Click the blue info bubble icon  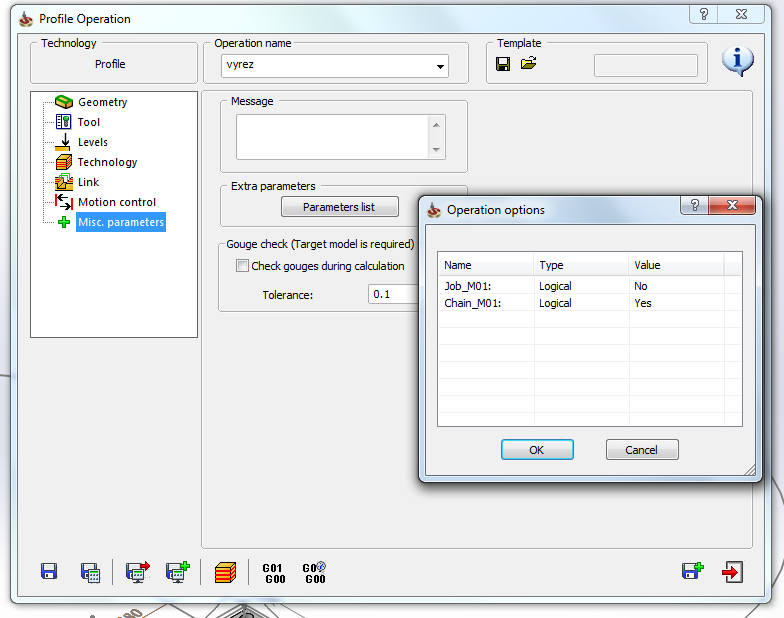tap(738, 61)
